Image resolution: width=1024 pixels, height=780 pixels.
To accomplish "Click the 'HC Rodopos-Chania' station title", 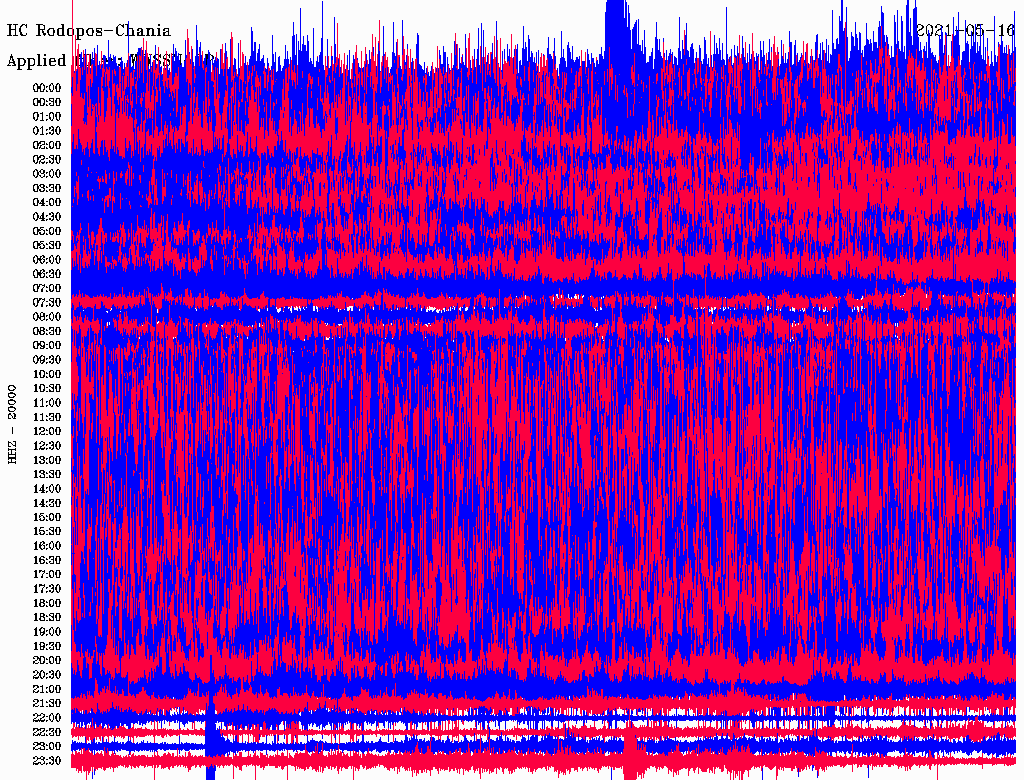I will point(89,31).
